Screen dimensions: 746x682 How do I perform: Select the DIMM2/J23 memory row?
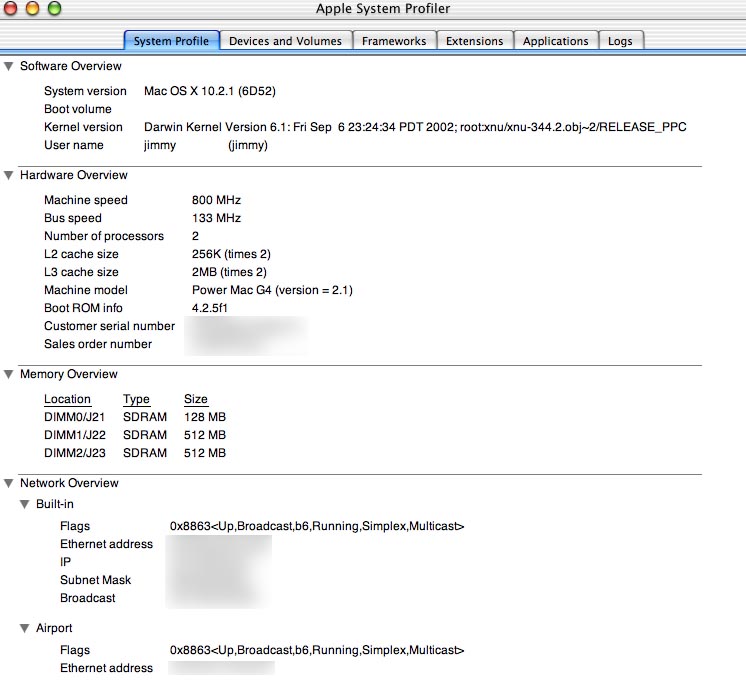point(135,453)
